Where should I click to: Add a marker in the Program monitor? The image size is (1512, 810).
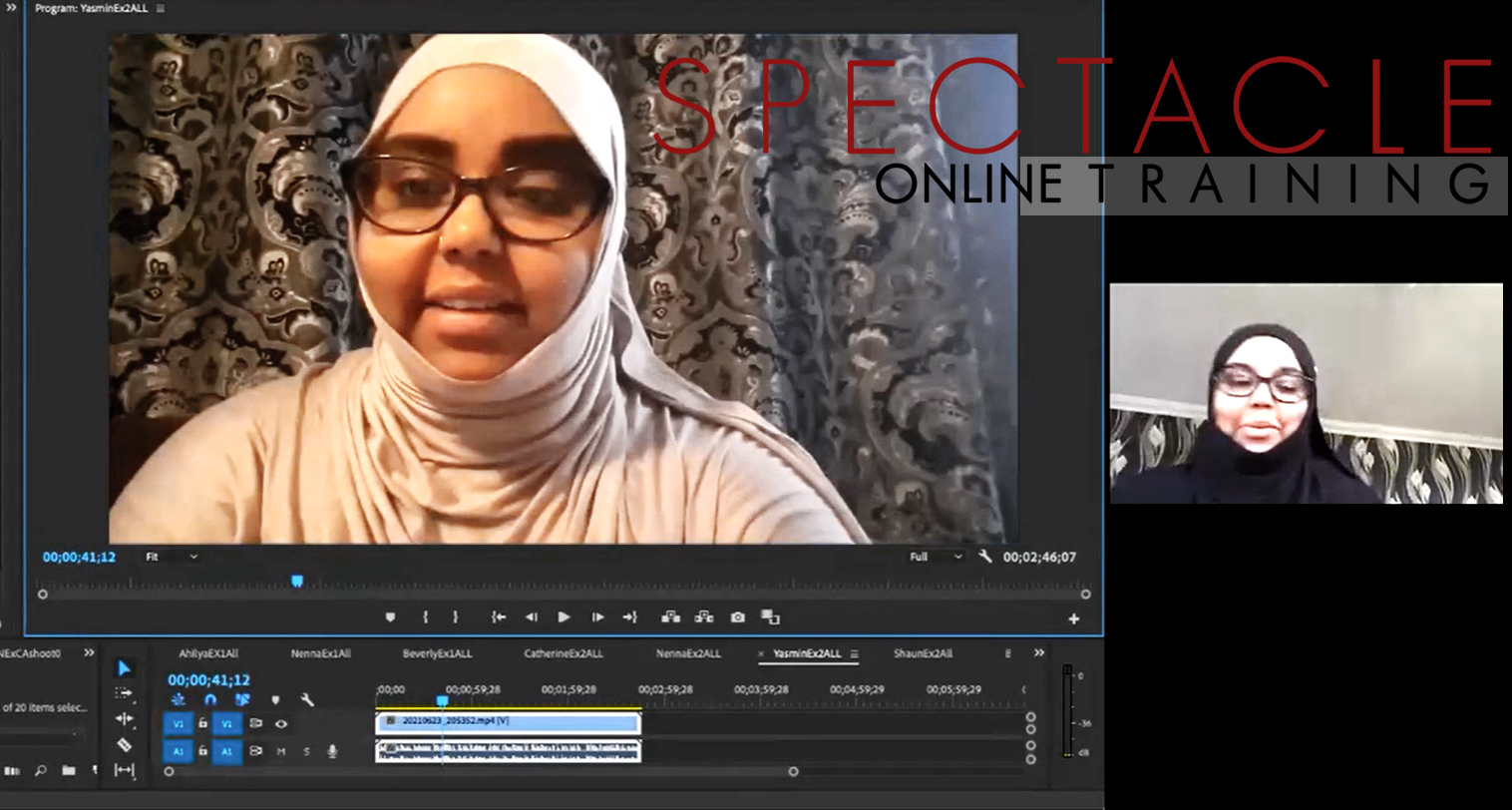point(390,617)
